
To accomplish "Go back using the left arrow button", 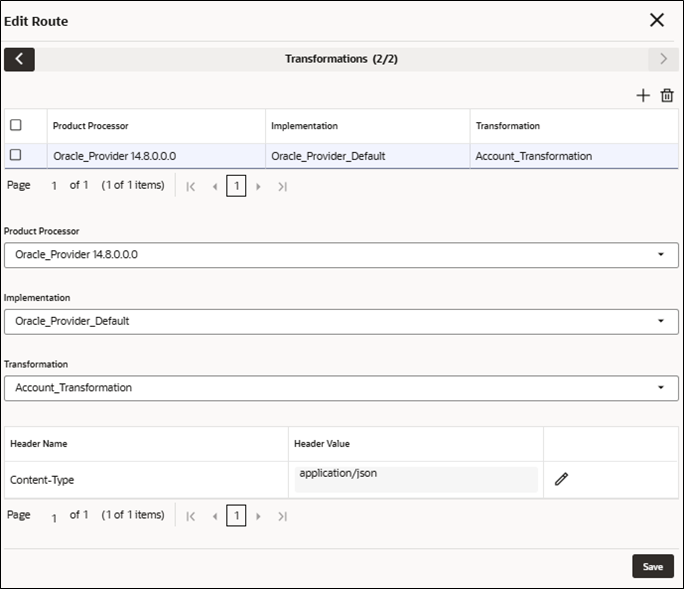I will point(19,59).
